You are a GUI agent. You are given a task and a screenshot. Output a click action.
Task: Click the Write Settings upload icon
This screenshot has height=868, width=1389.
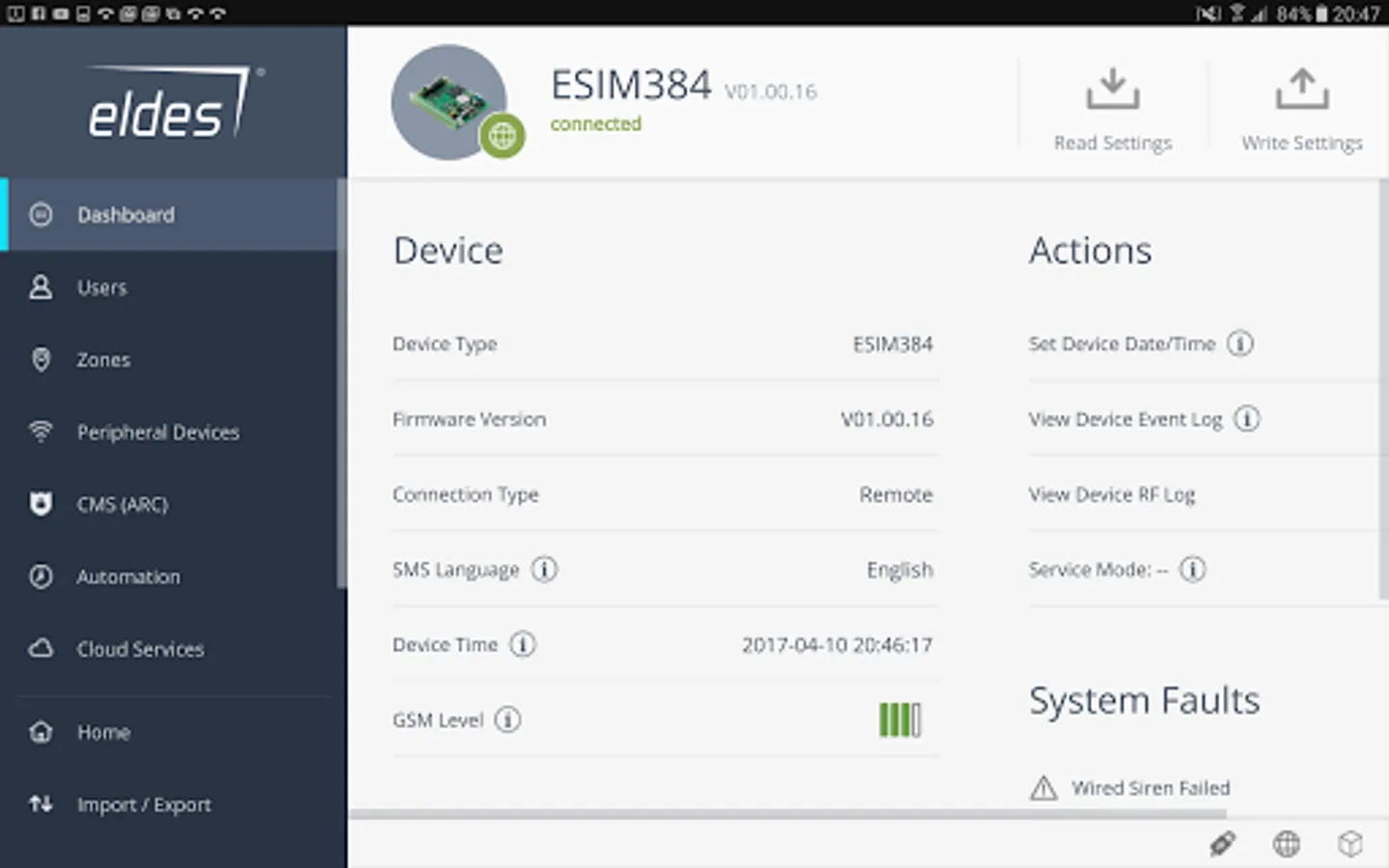[1302, 89]
